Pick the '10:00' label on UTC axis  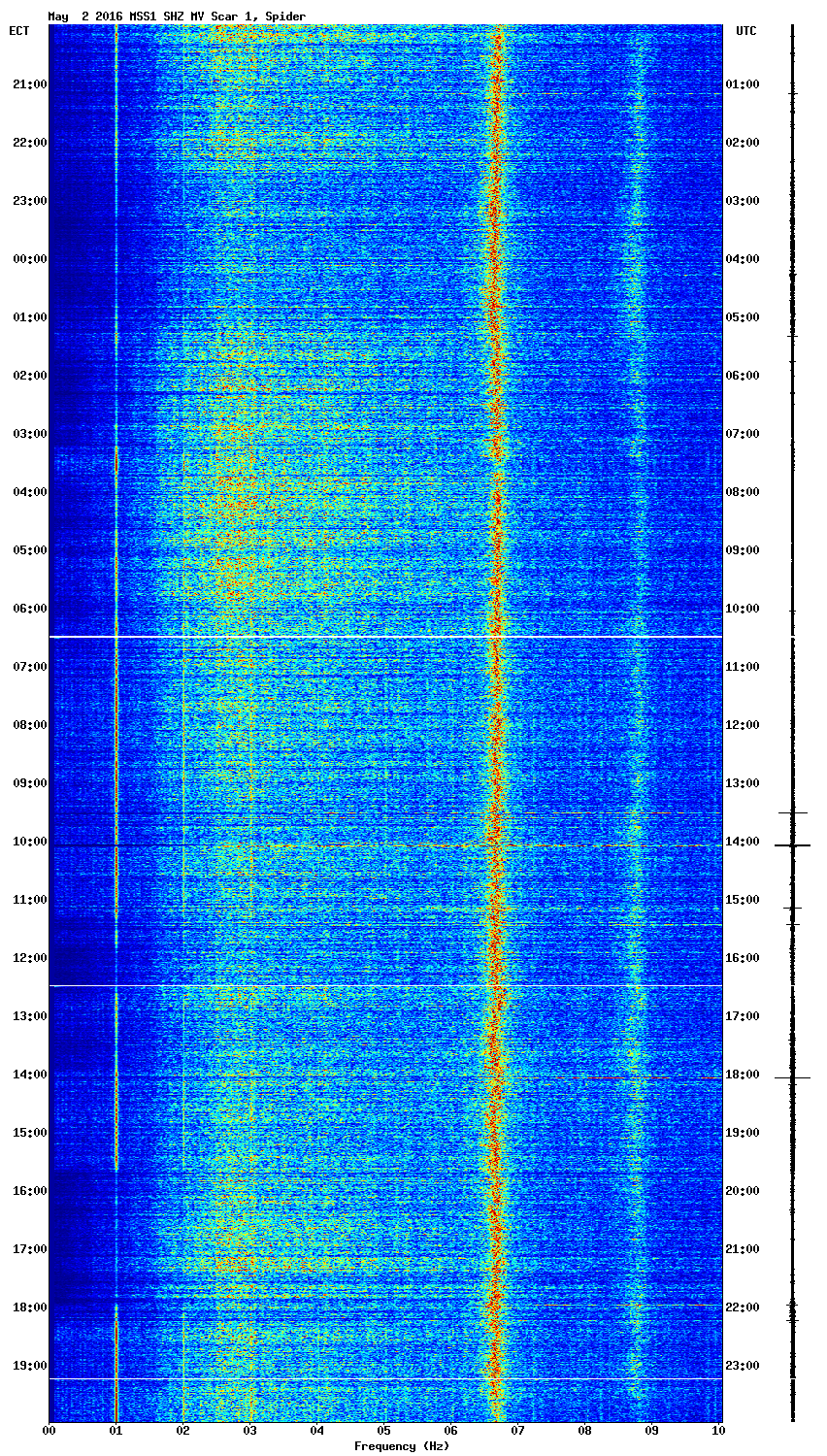click(x=743, y=609)
